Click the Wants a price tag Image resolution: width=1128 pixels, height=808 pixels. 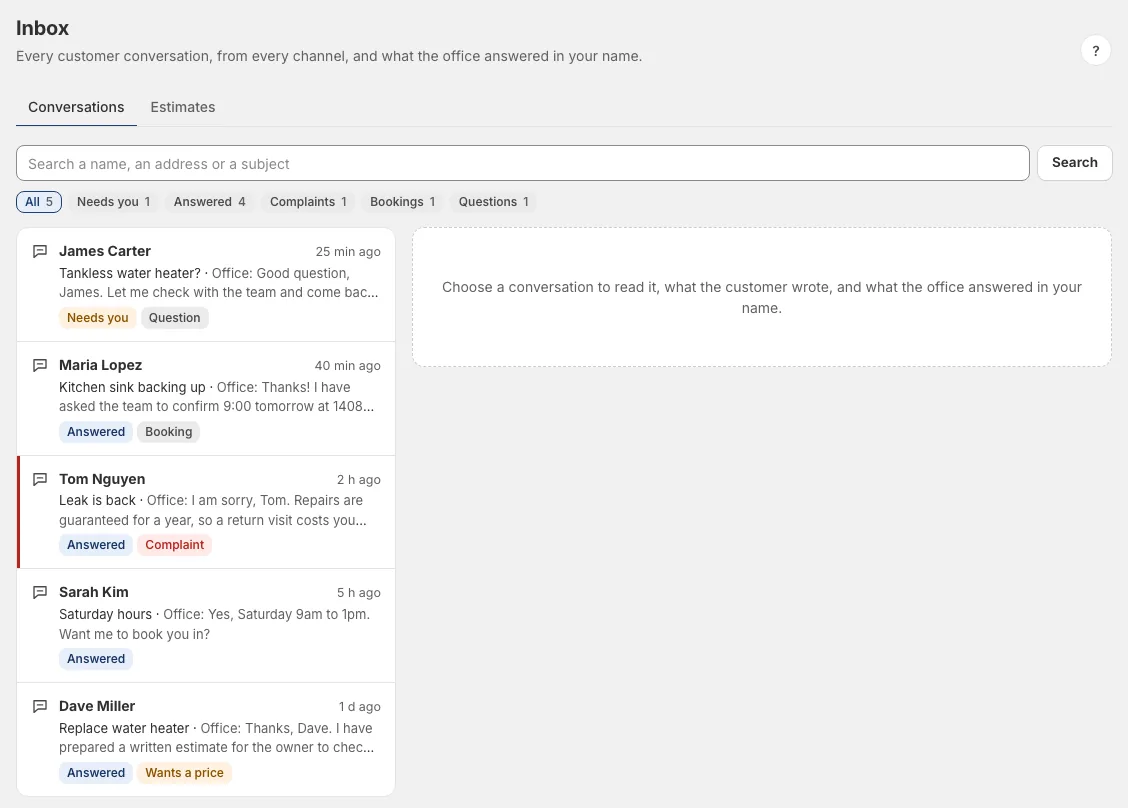coord(184,773)
